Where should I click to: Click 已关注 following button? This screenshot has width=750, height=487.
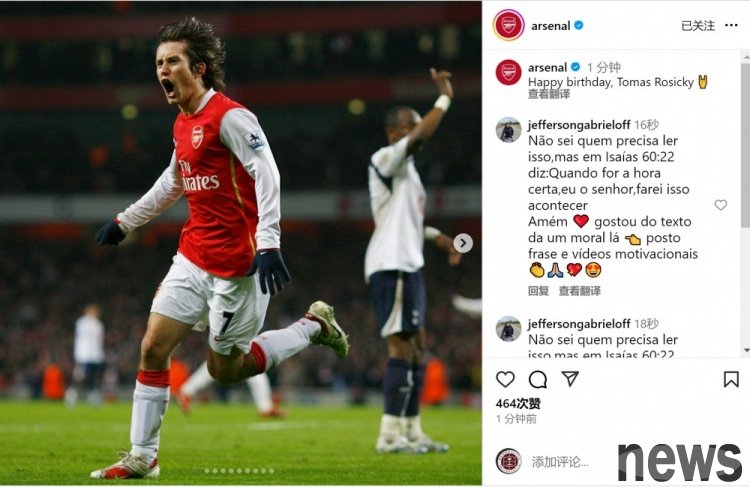click(698, 25)
